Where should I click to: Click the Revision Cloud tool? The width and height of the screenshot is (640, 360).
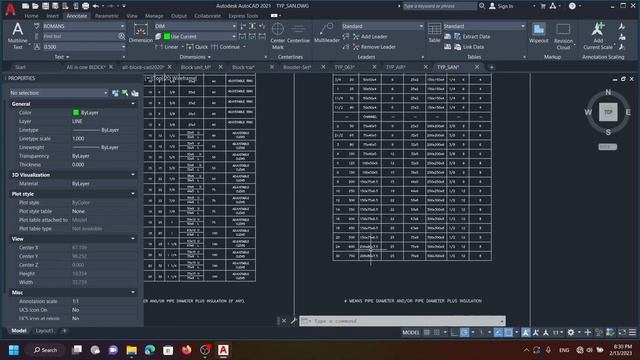[x=563, y=36]
